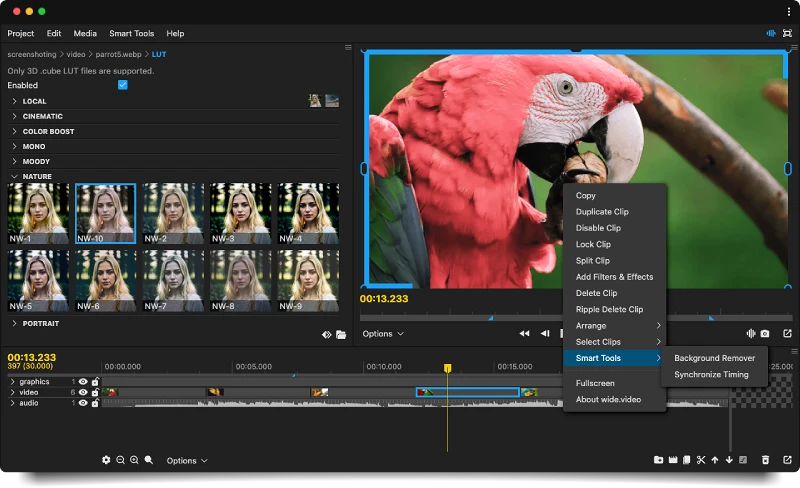
Task: Step back one frame in preview
Action: click(545, 333)
